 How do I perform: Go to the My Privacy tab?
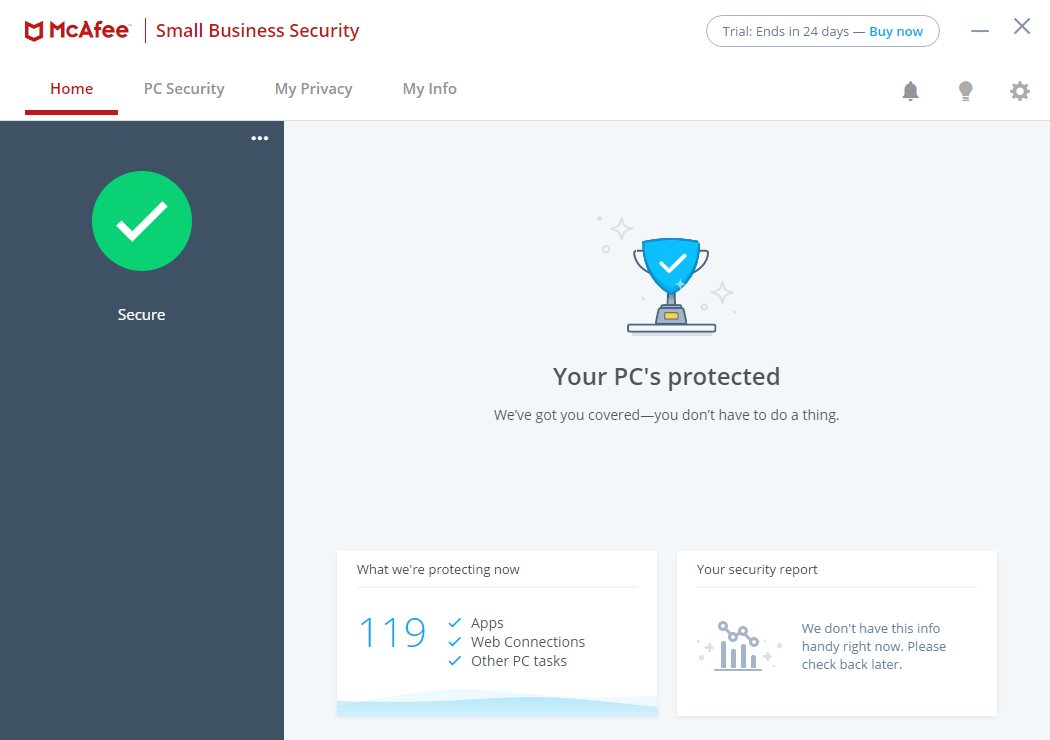pyautogui.click(x=313, y=89)
